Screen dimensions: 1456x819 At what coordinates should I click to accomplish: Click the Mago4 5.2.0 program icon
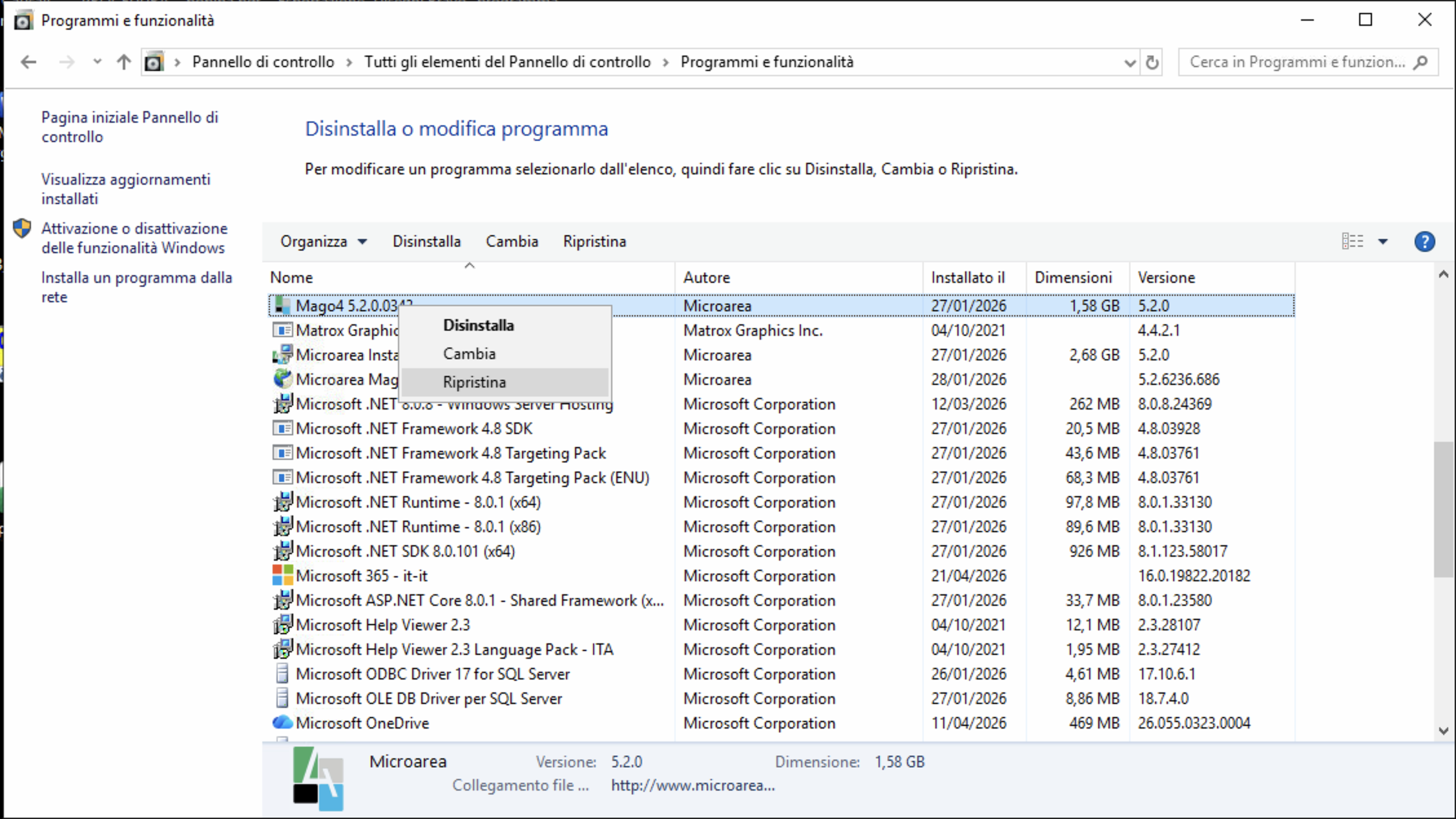pos(282,306)
